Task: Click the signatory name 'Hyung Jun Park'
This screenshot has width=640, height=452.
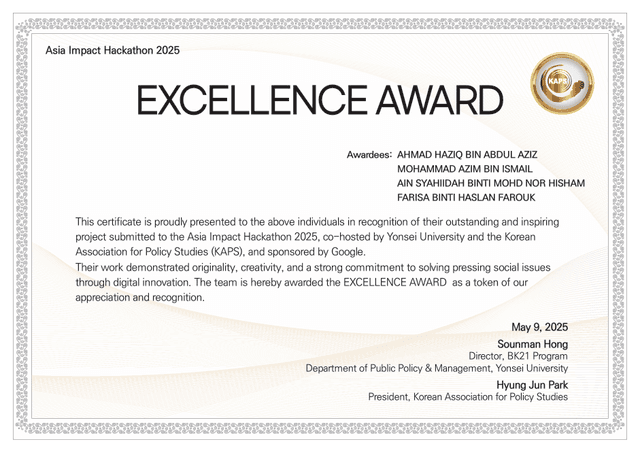Action: [x=532, y=385]
